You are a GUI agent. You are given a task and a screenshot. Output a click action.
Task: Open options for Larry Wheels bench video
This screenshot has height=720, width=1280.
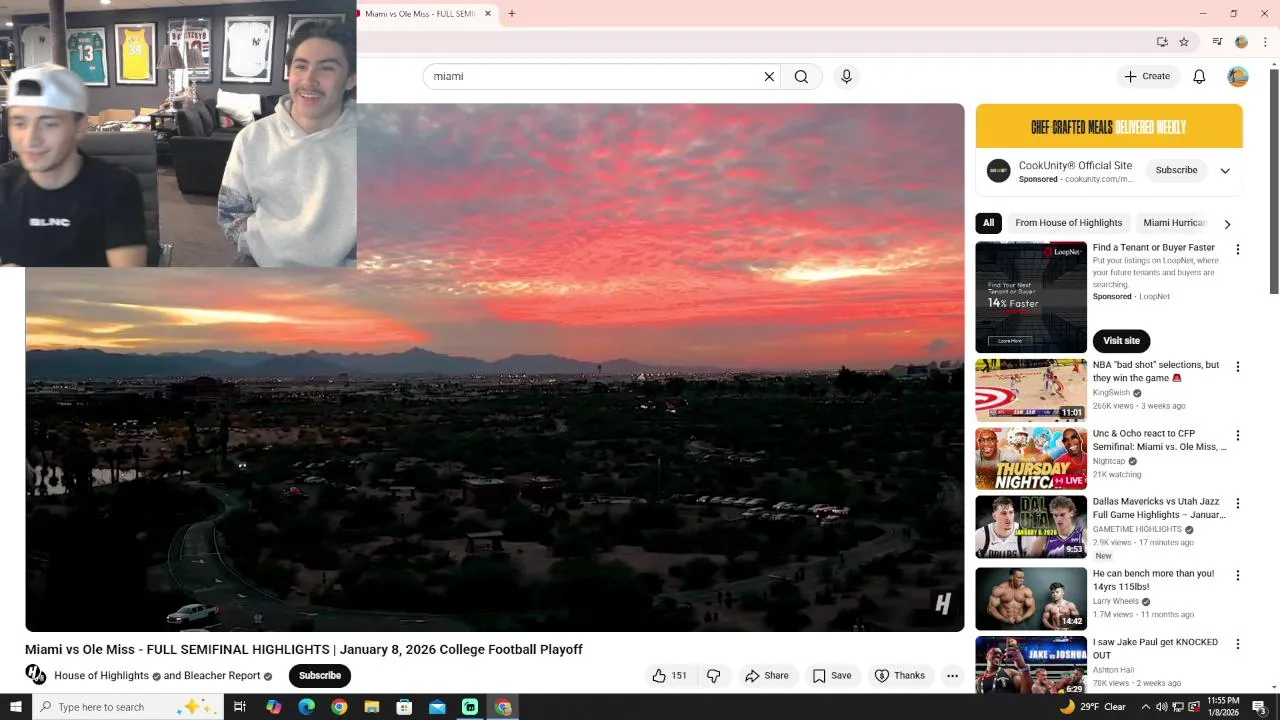(1237, 576)
